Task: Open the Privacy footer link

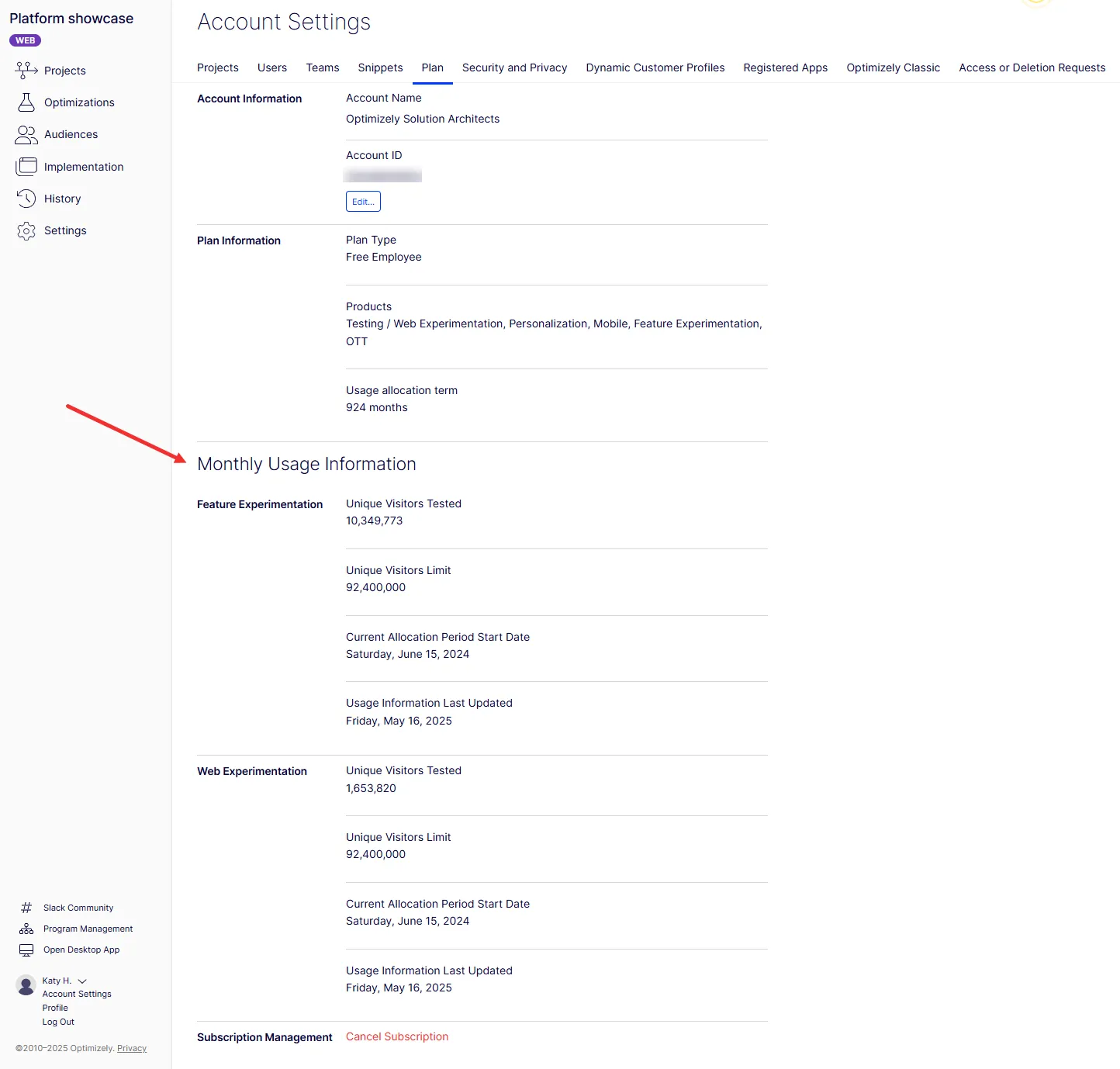Action: tap(132, 1048)
